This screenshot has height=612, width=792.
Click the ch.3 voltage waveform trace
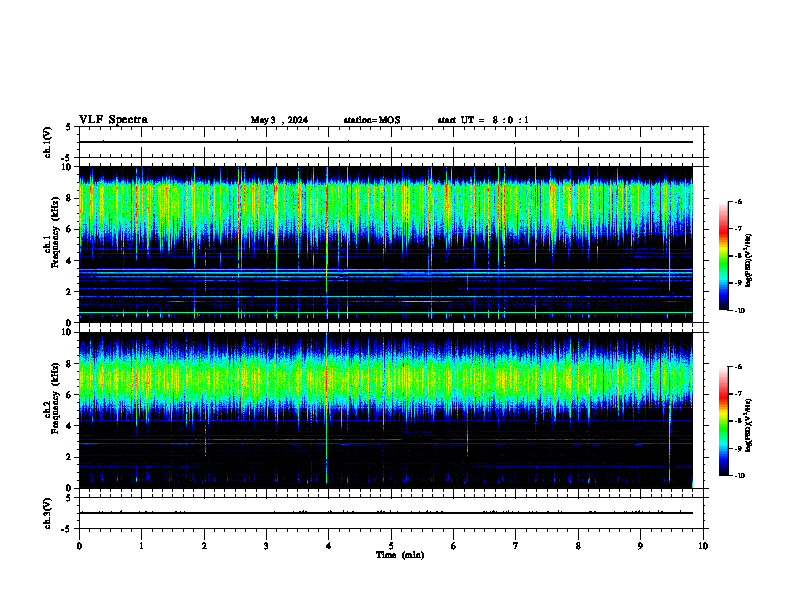click(x=385, y=513)
